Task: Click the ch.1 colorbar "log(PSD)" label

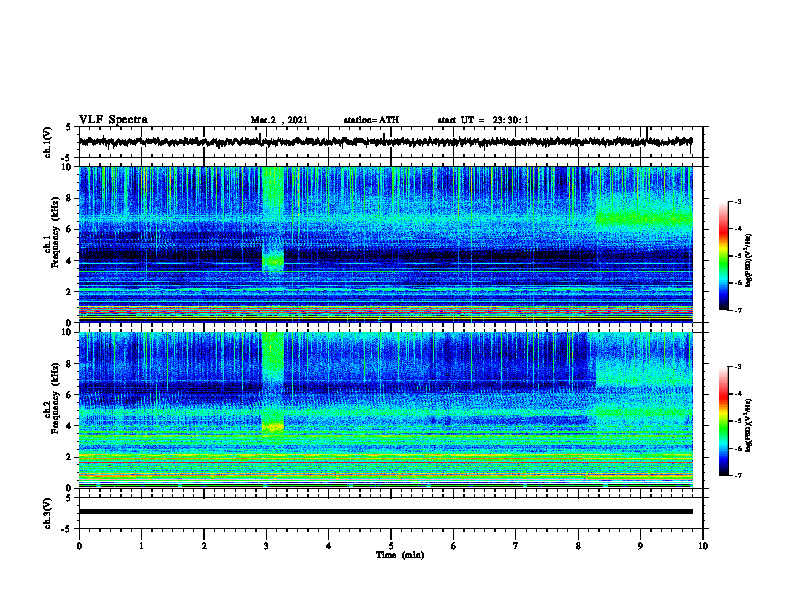Action: (749, 261)
